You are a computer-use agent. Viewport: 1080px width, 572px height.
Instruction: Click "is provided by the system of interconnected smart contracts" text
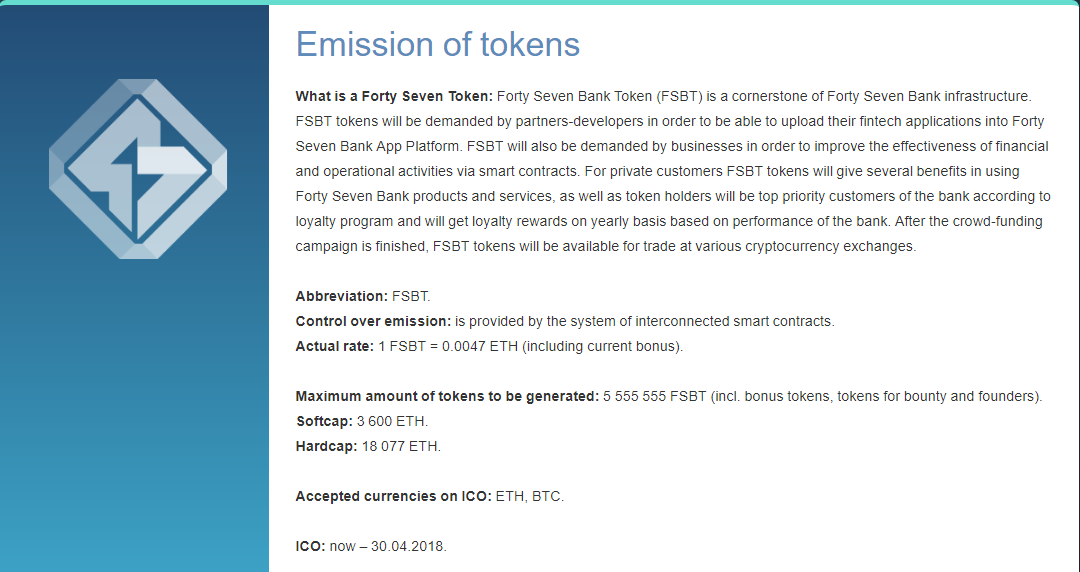pyautogui.click(x=644, y=322)
